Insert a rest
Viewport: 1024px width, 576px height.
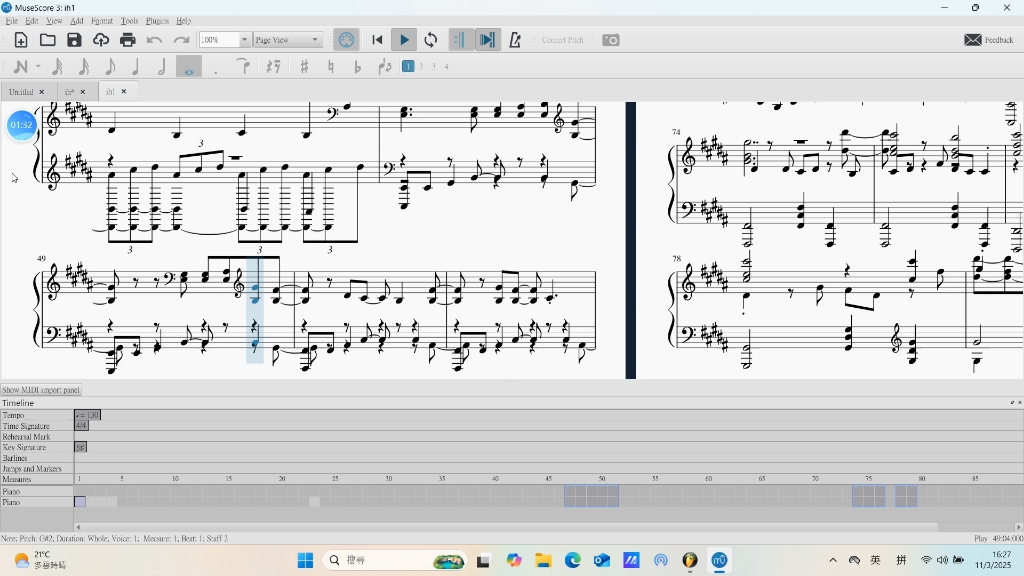(x=274, y=67)
